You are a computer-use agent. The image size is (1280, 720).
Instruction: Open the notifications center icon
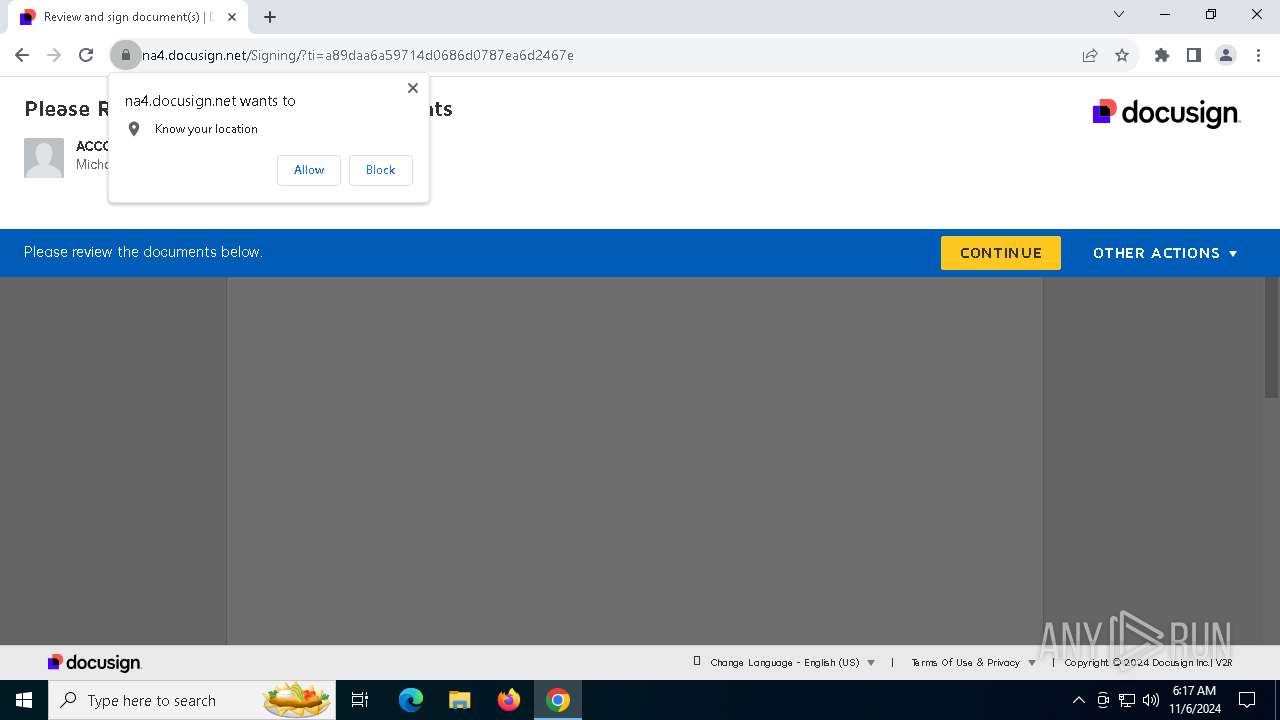click(x=1247, y=700)
